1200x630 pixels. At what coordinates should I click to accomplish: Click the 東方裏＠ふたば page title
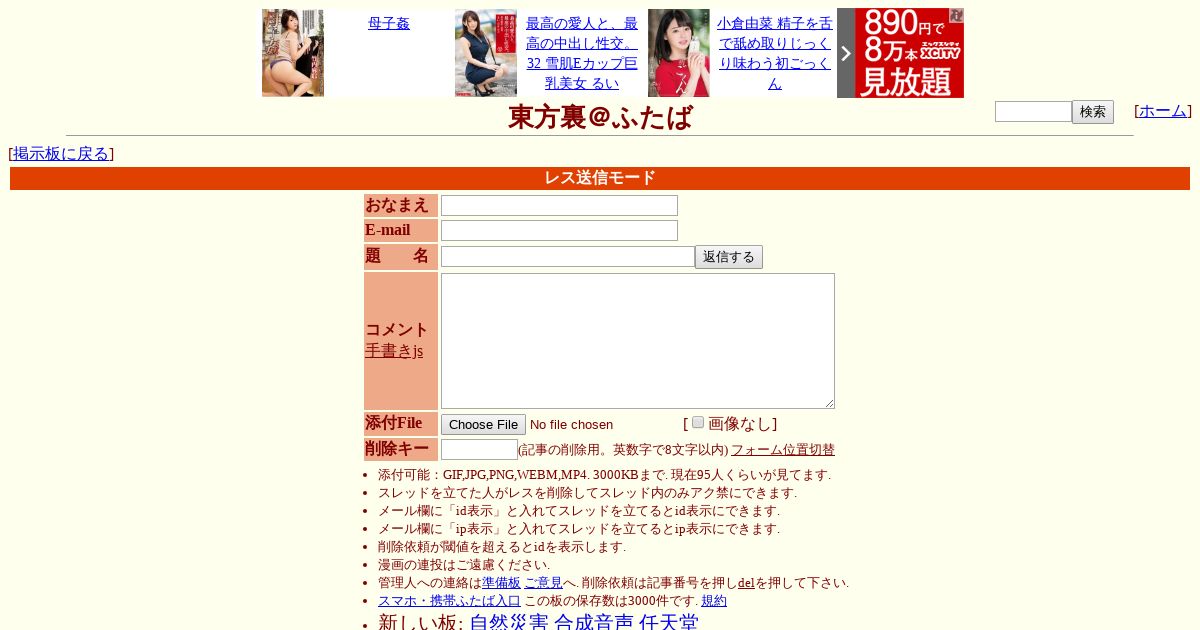(x=600, y=117)
